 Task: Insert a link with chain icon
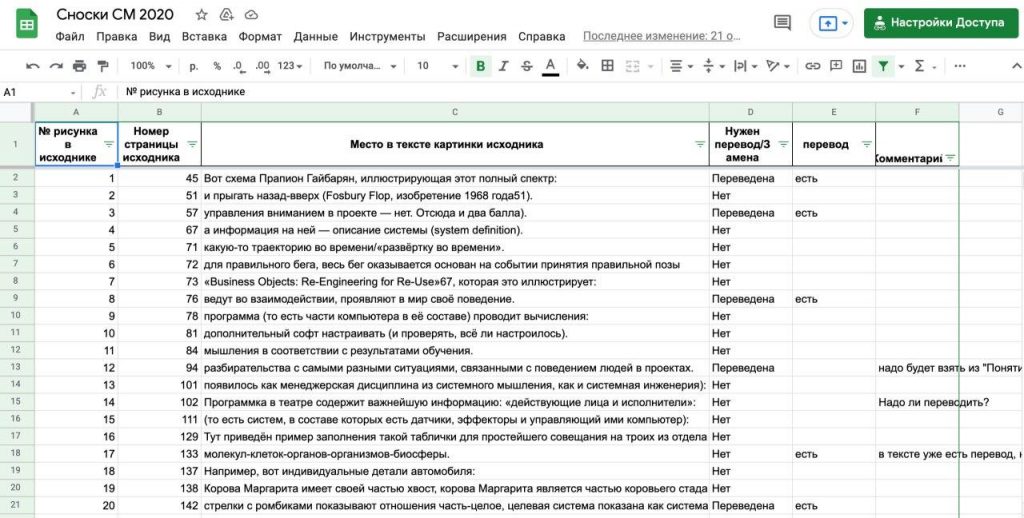pyautogui.click(x=812, y=66)
